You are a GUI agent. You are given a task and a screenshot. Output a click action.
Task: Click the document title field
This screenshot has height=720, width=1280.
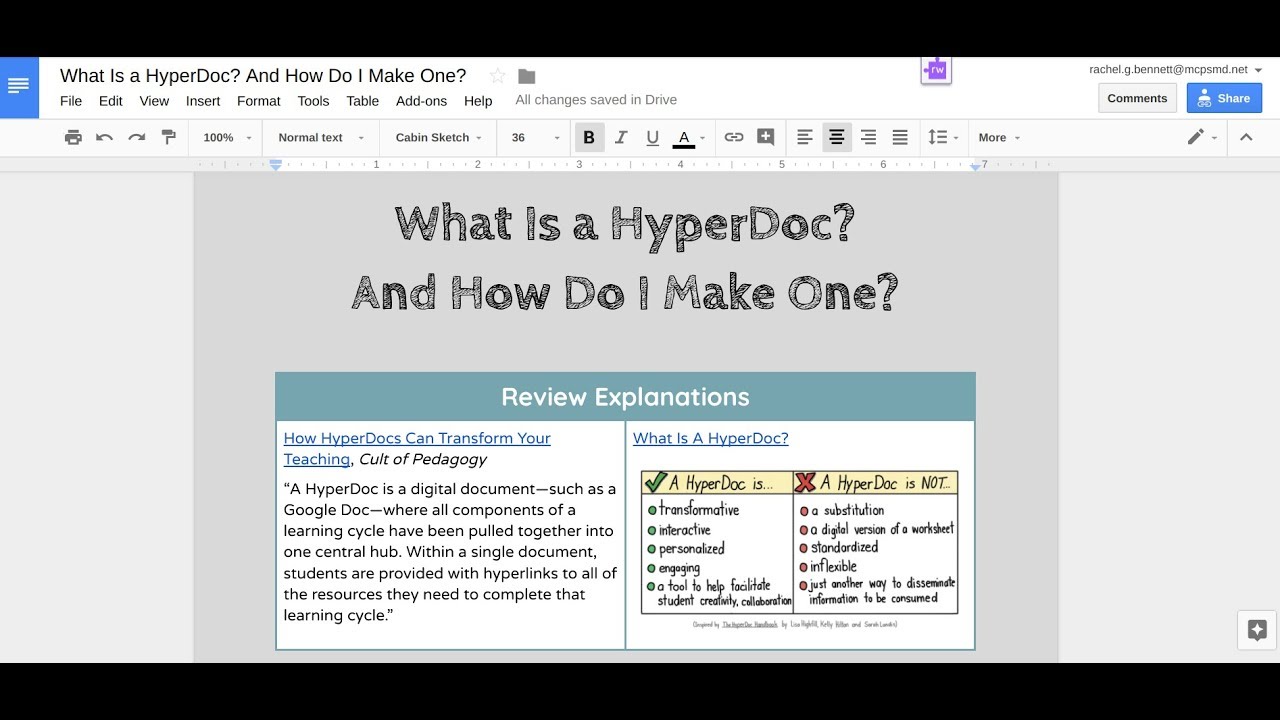click(x=263, y=76)
